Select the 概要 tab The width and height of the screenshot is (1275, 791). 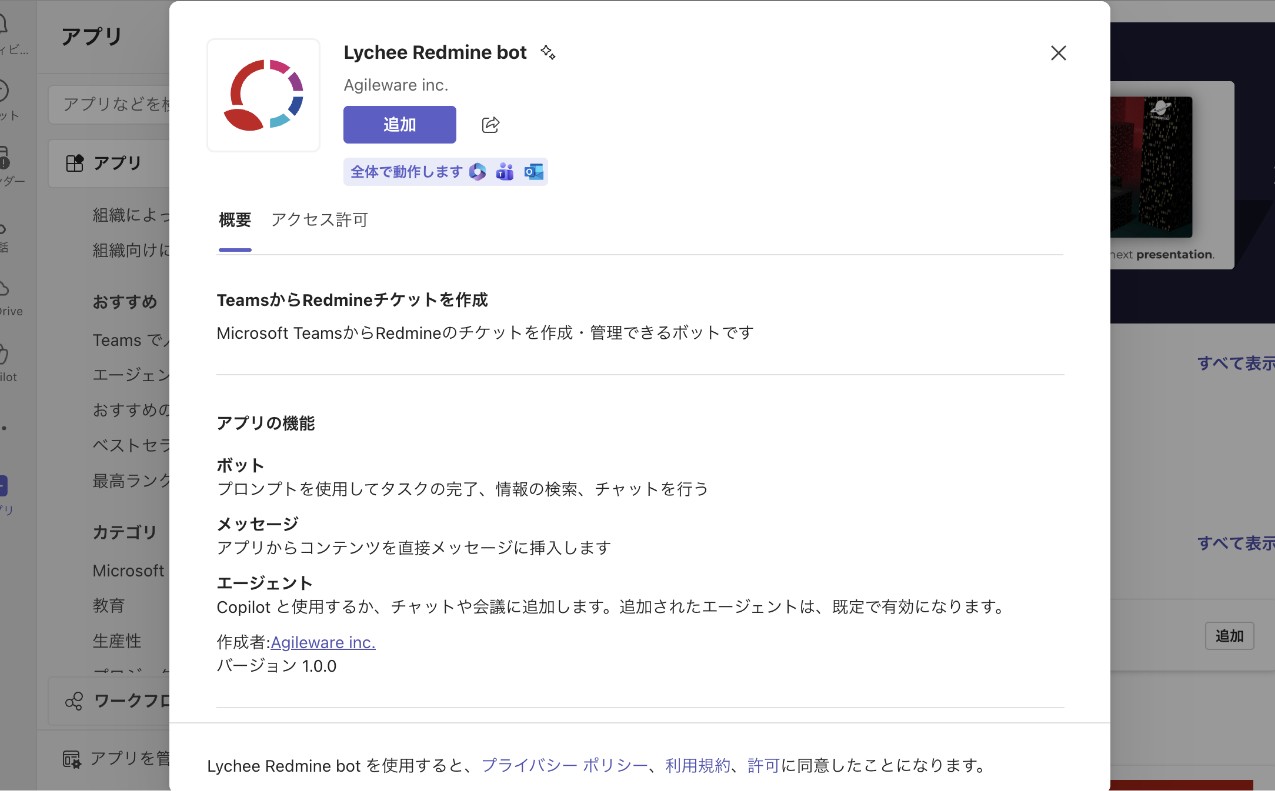235,220
